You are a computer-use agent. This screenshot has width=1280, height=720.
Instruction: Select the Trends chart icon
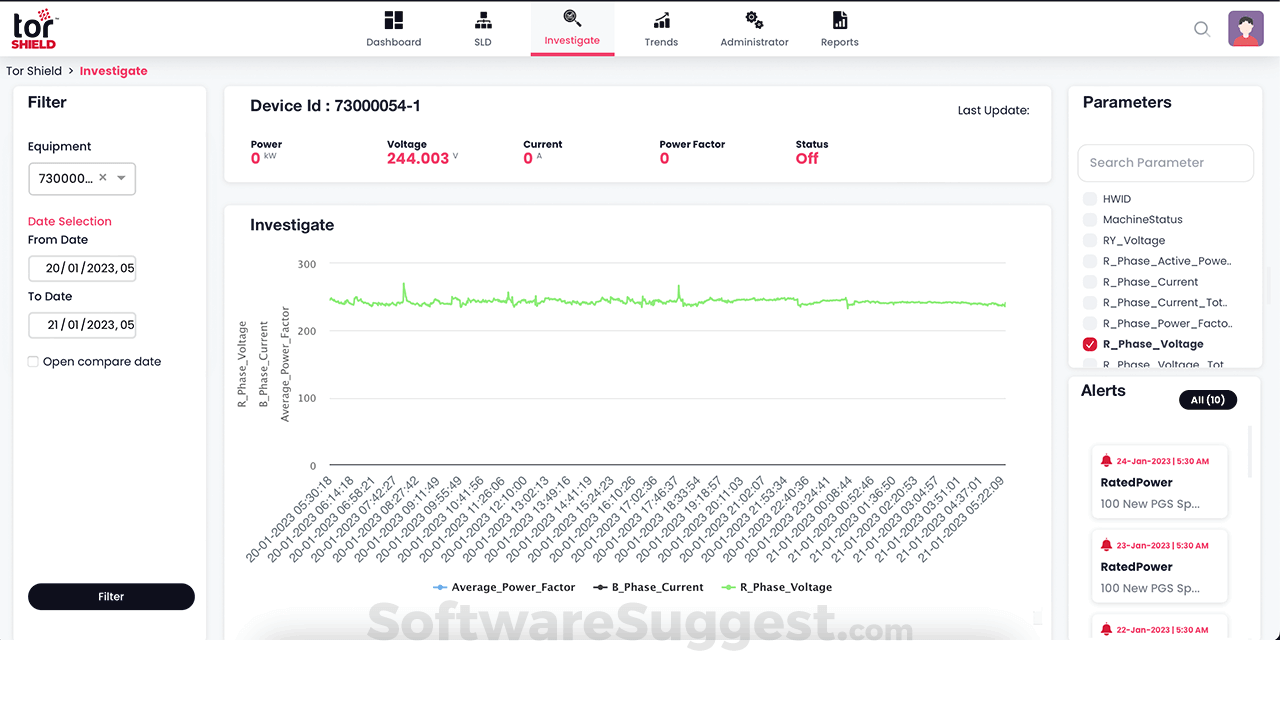(661, 21)
